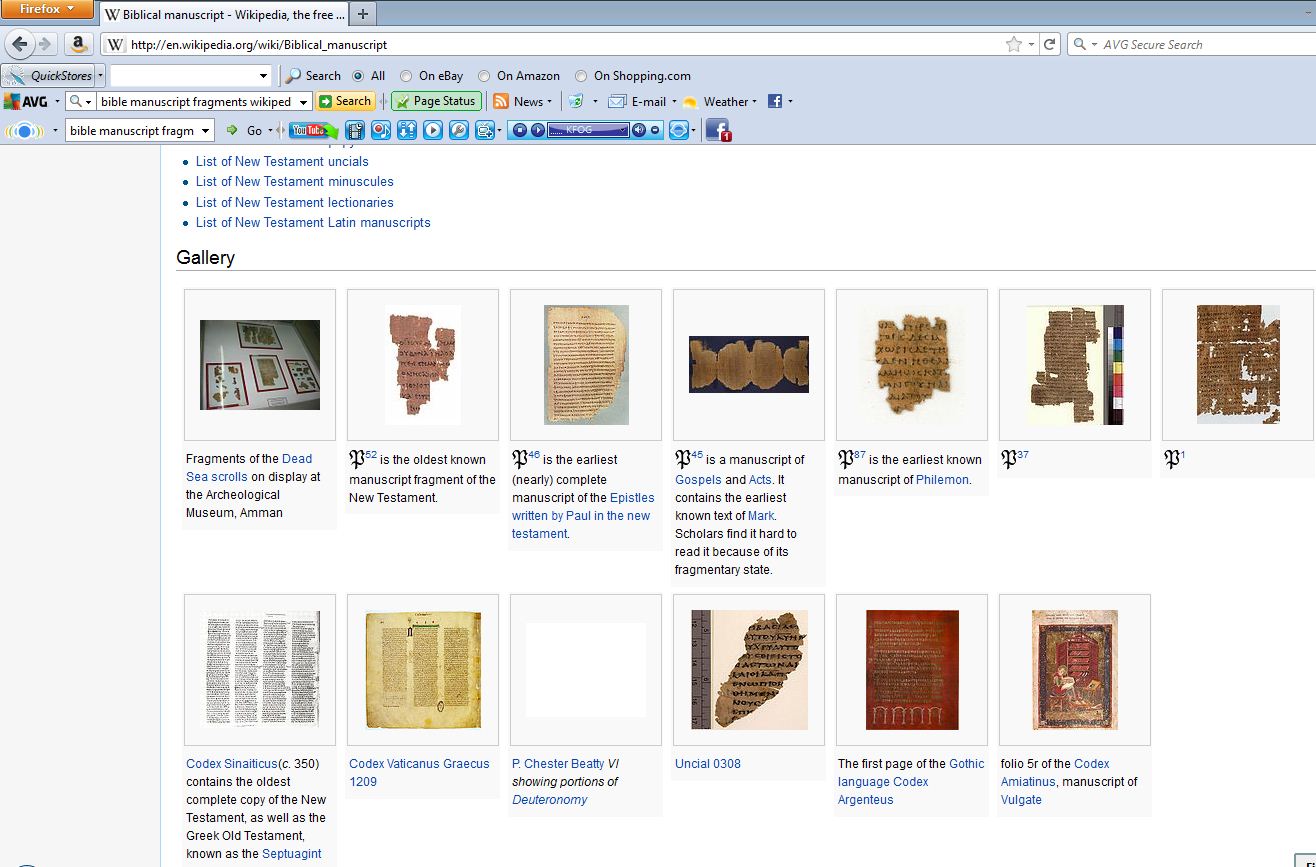Expand the QuickStores search box dropdown

pyautogui.click(x=263, y=76)
